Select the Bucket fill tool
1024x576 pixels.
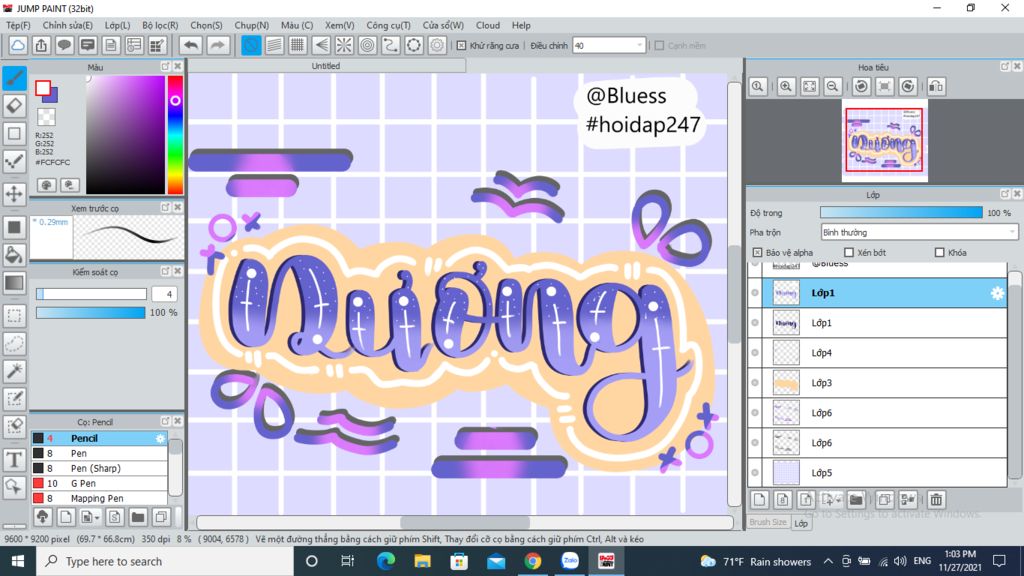tap(14, 255)
